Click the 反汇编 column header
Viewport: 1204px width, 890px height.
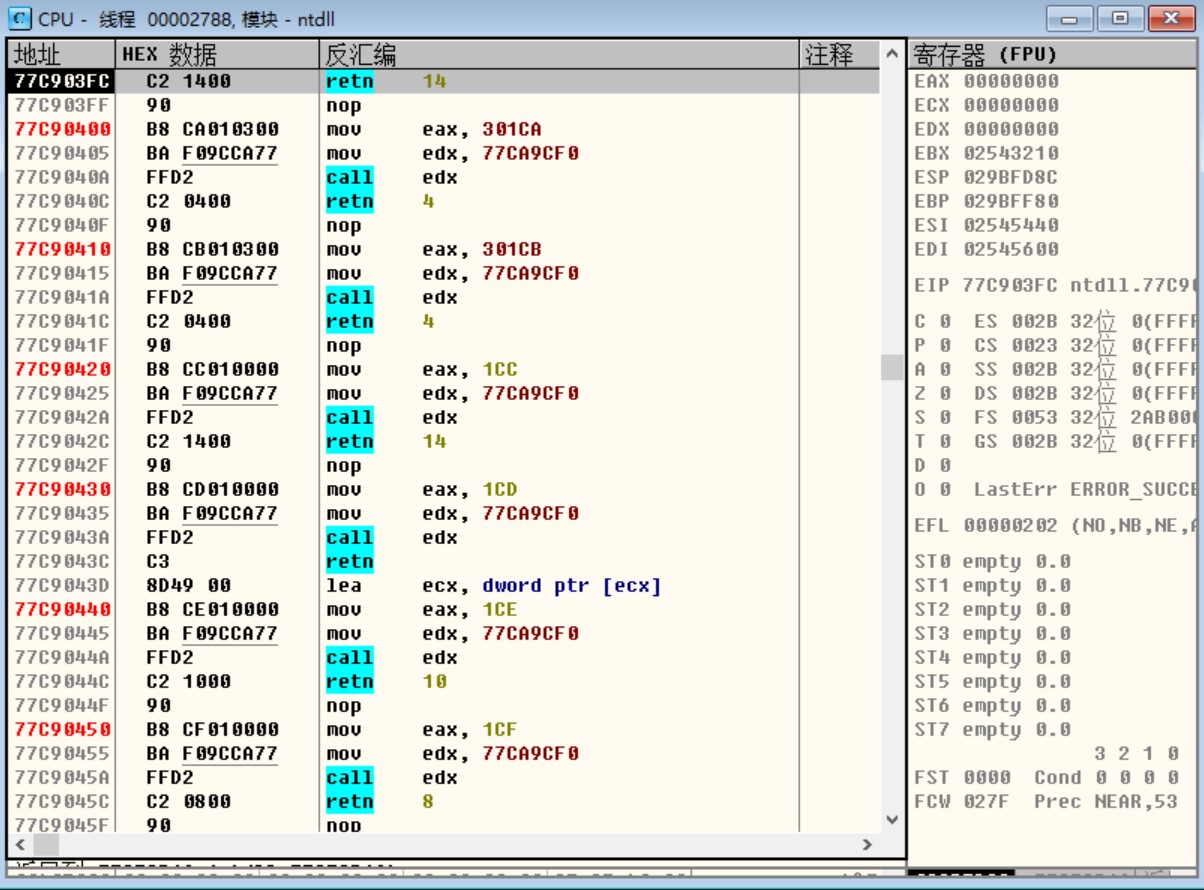click(x=560, y=54)
